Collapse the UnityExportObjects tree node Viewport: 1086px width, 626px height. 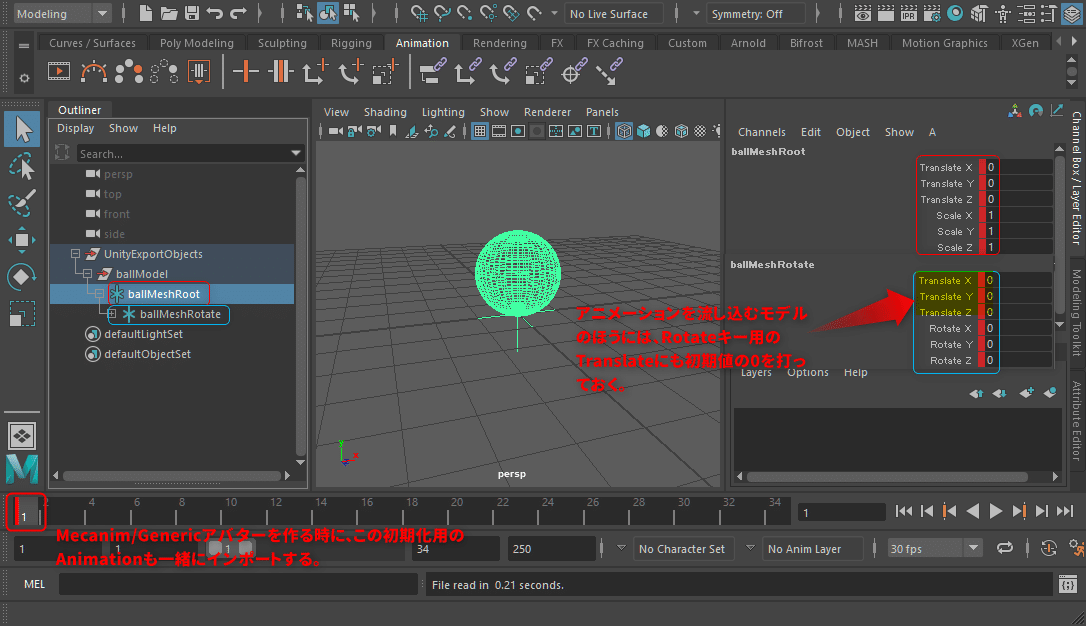click(75, 254)
